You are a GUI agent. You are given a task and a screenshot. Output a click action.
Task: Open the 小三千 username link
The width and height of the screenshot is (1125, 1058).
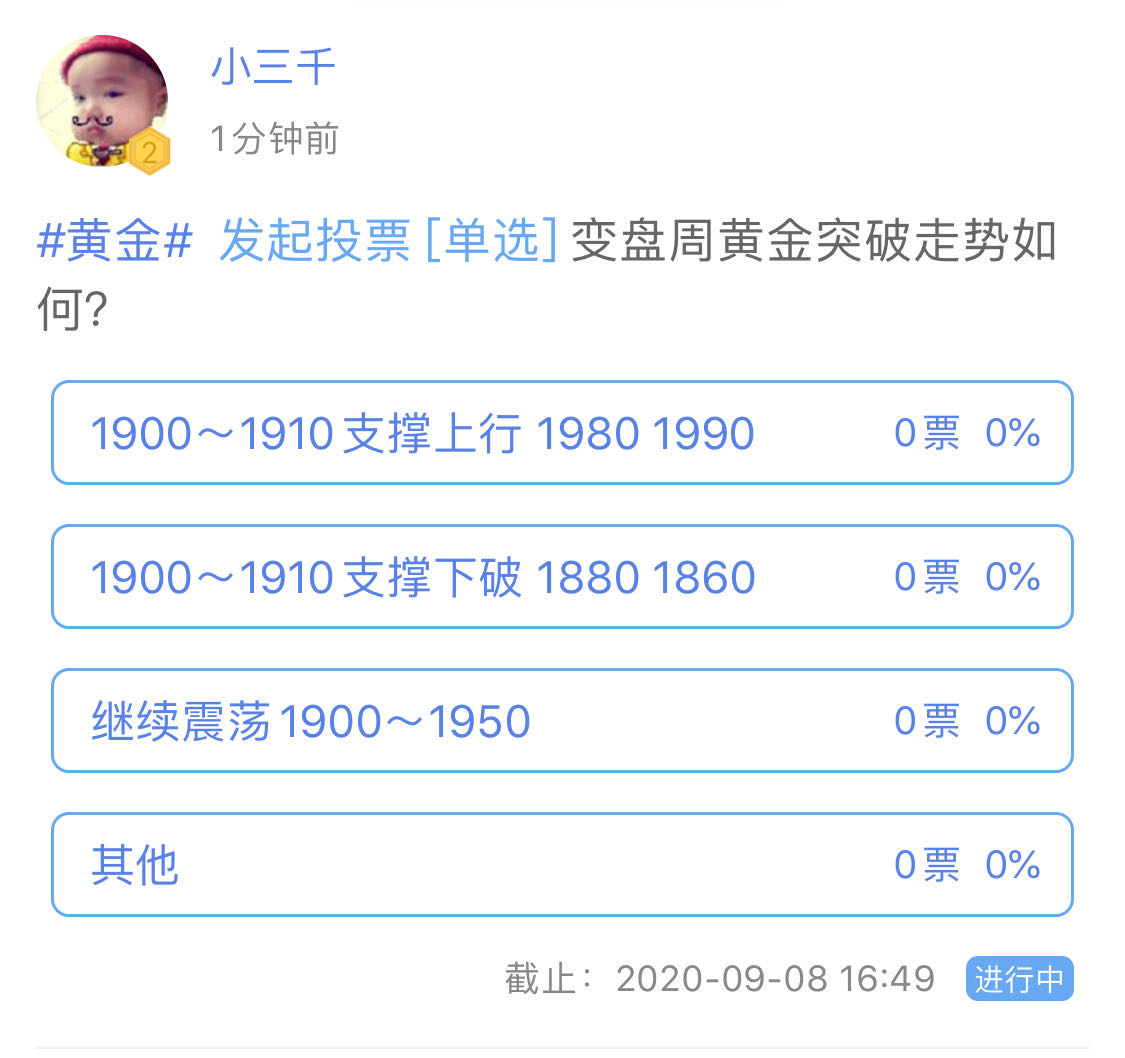click(273, 67)
